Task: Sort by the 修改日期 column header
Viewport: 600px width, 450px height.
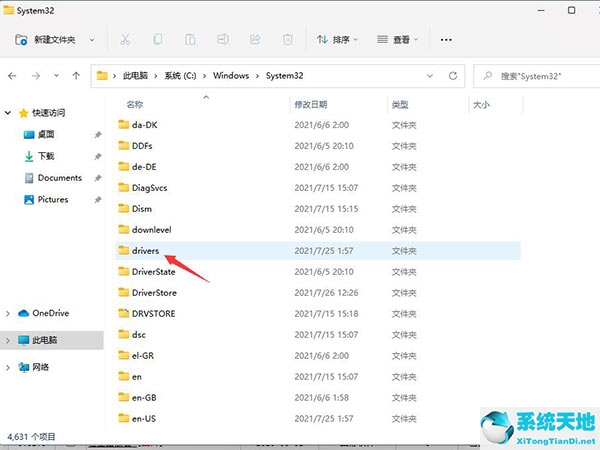Action: (310, 104)
